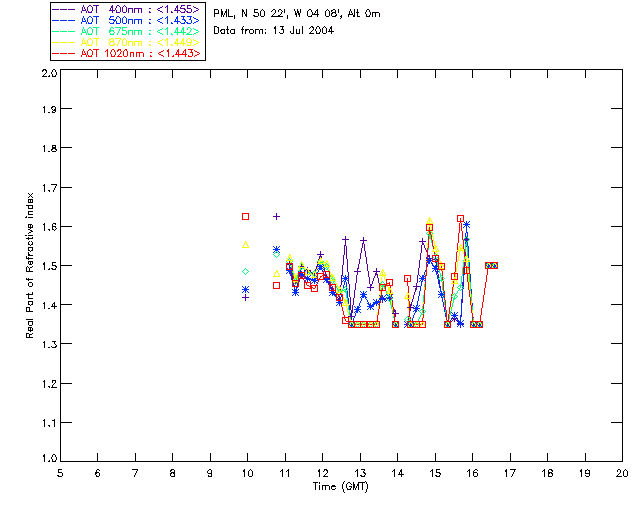The height and width of the screenshot is (512, 640).
Task: Select the purple plus marker near 1.62
Action: point(277,216)
